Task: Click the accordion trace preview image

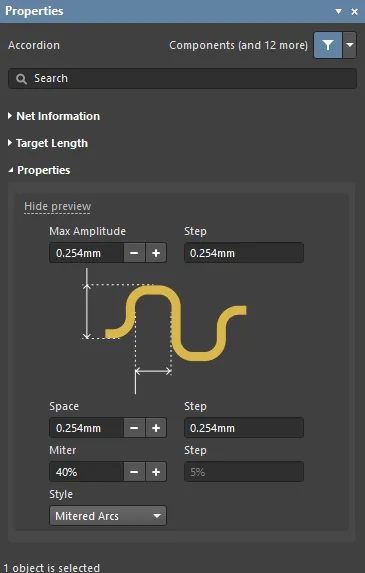Action: coord(164,331)
